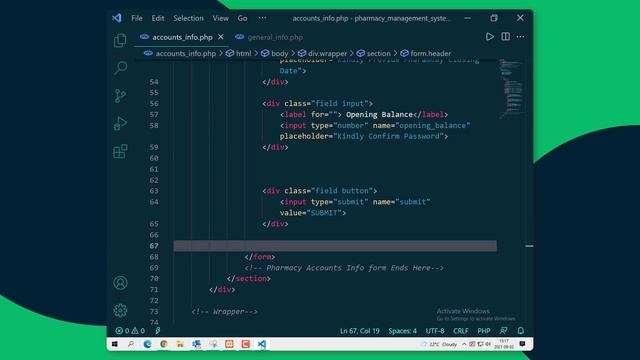Open the Windows Start menu
The width and height of the screenshot is (640, 360).
point(115,344)
